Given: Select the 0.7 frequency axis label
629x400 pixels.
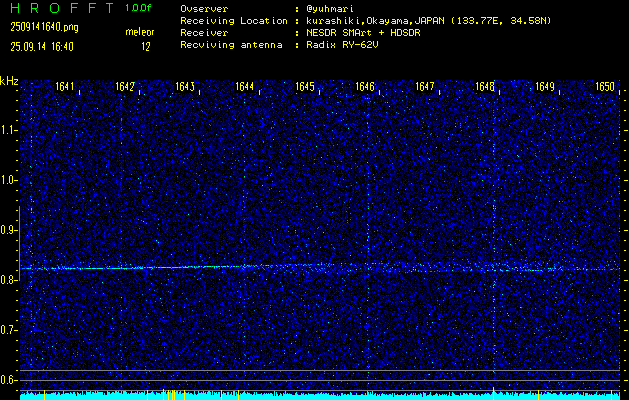Looking at the screenshot, I should 8,330.
